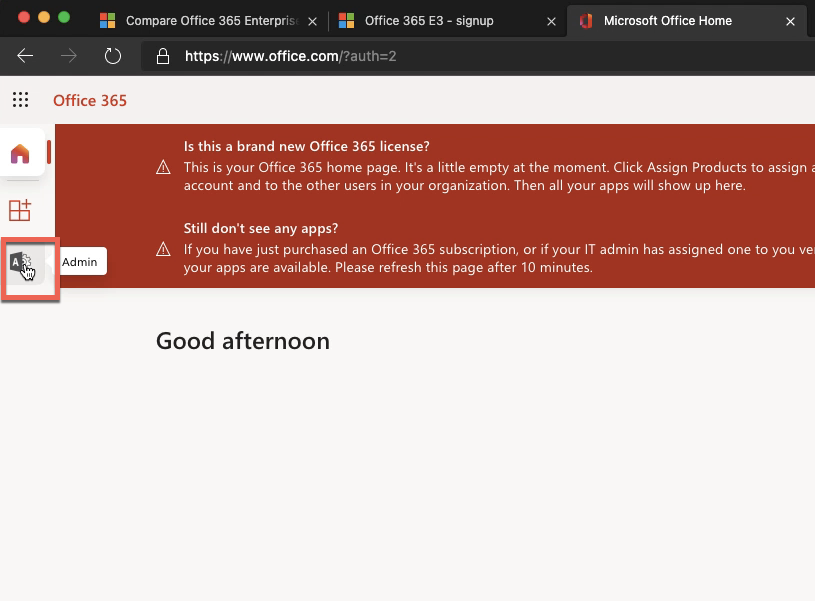Open the Create apps icon in the sidebar

[x=20, y=210]
